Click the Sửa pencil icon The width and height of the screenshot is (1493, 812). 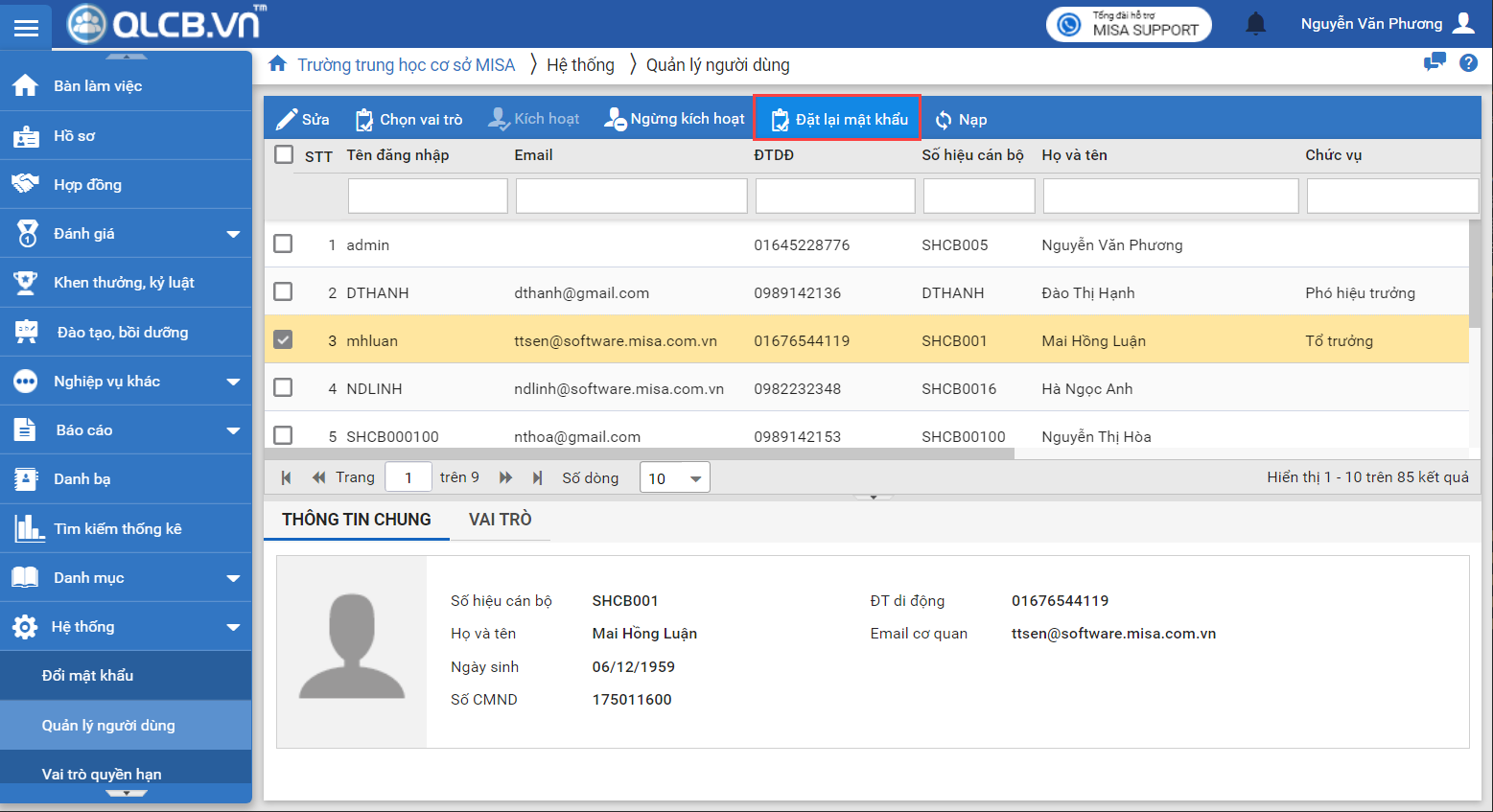click(x=287, y=119)
